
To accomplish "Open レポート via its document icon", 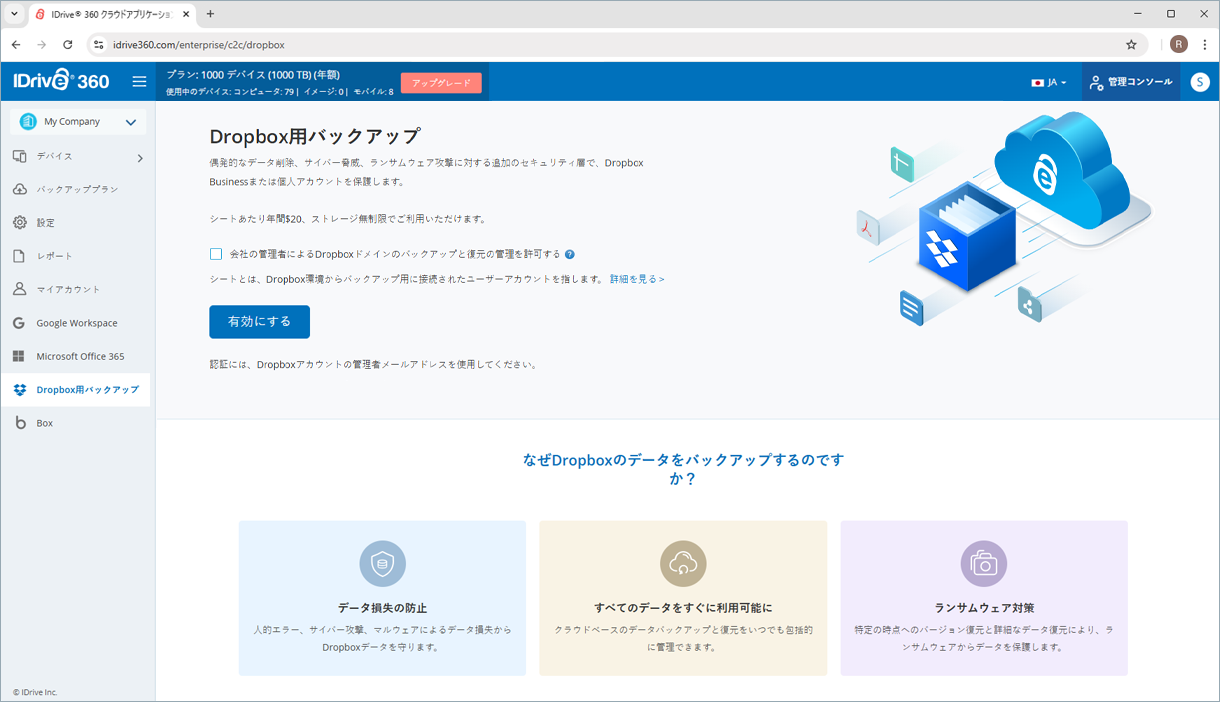I will [19, 255].
